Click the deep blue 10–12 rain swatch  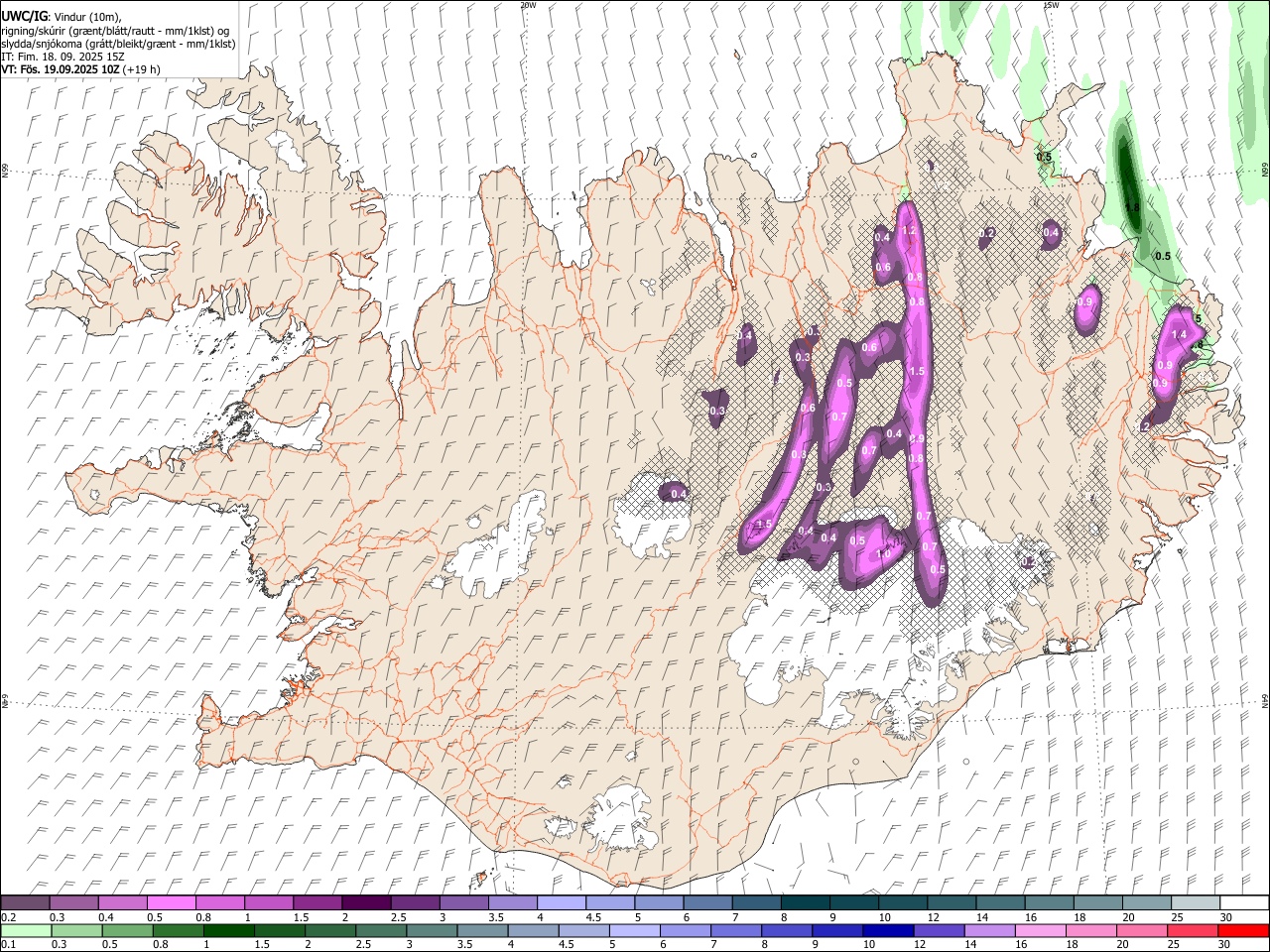pyautogui.click(x=887, y=931)
